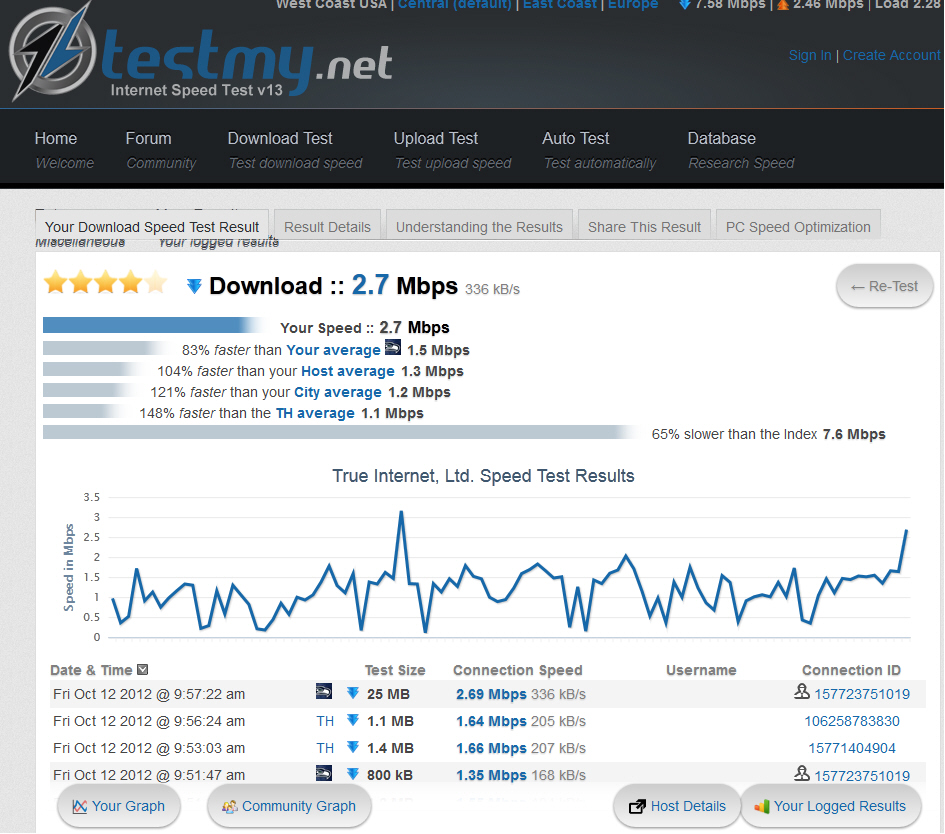Click the TH country link in the 9:56:24 am row
Viewport: 945px width, 834px height.
(325, 721)
